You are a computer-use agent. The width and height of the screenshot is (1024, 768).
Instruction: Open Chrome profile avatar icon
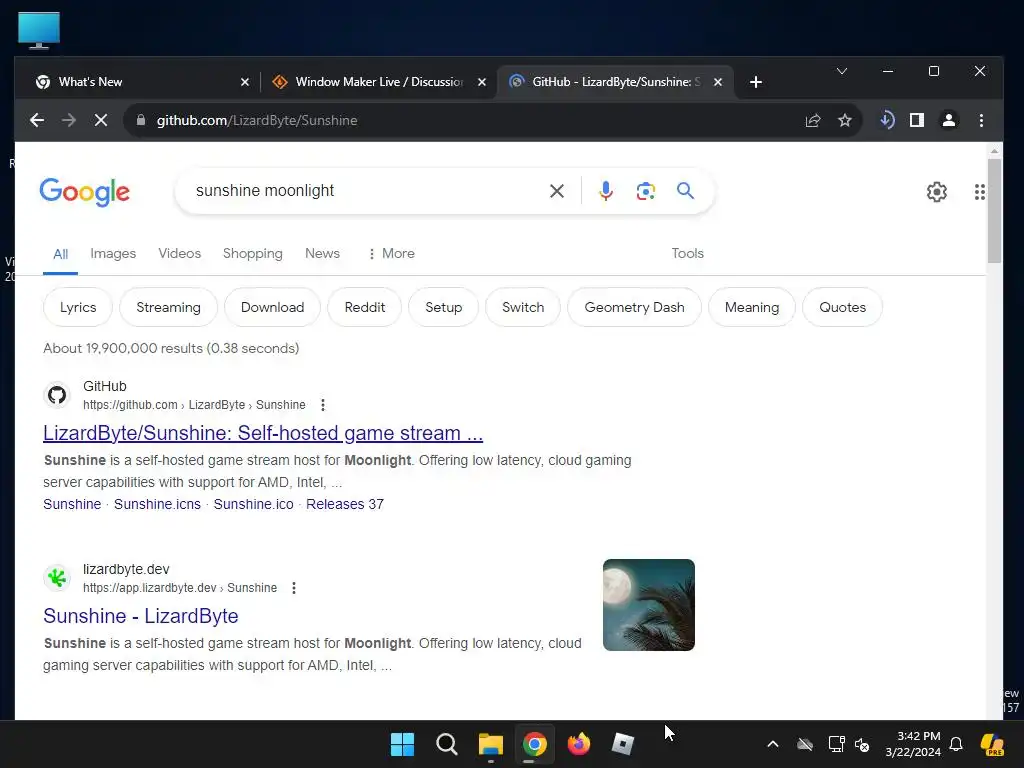949,120
